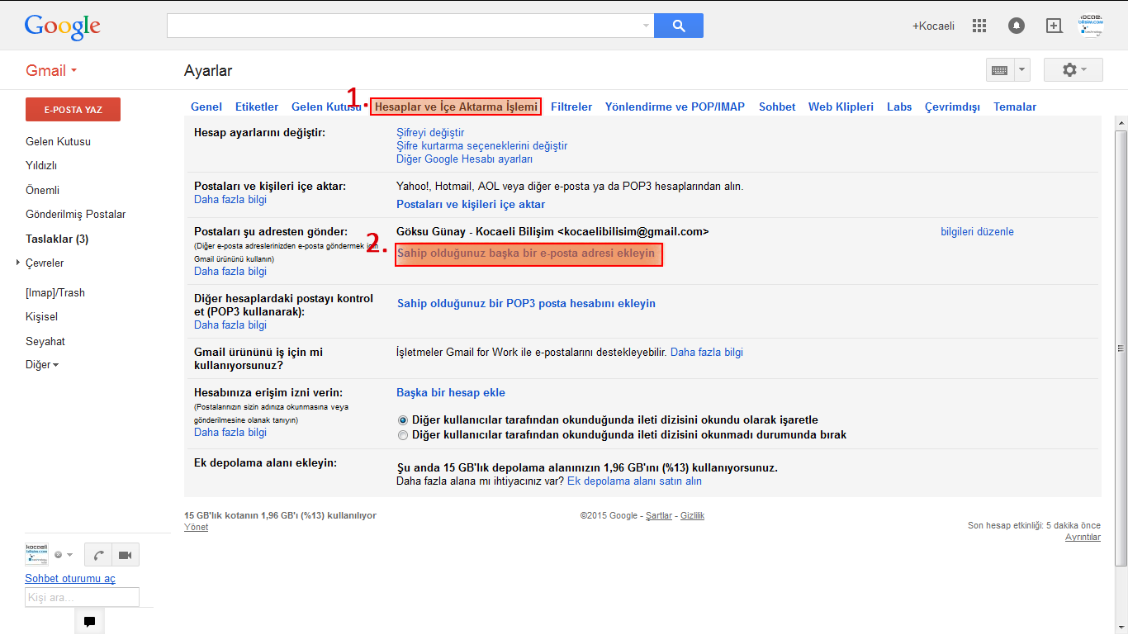Switch to the Etiketler tab

pos(256,107)
